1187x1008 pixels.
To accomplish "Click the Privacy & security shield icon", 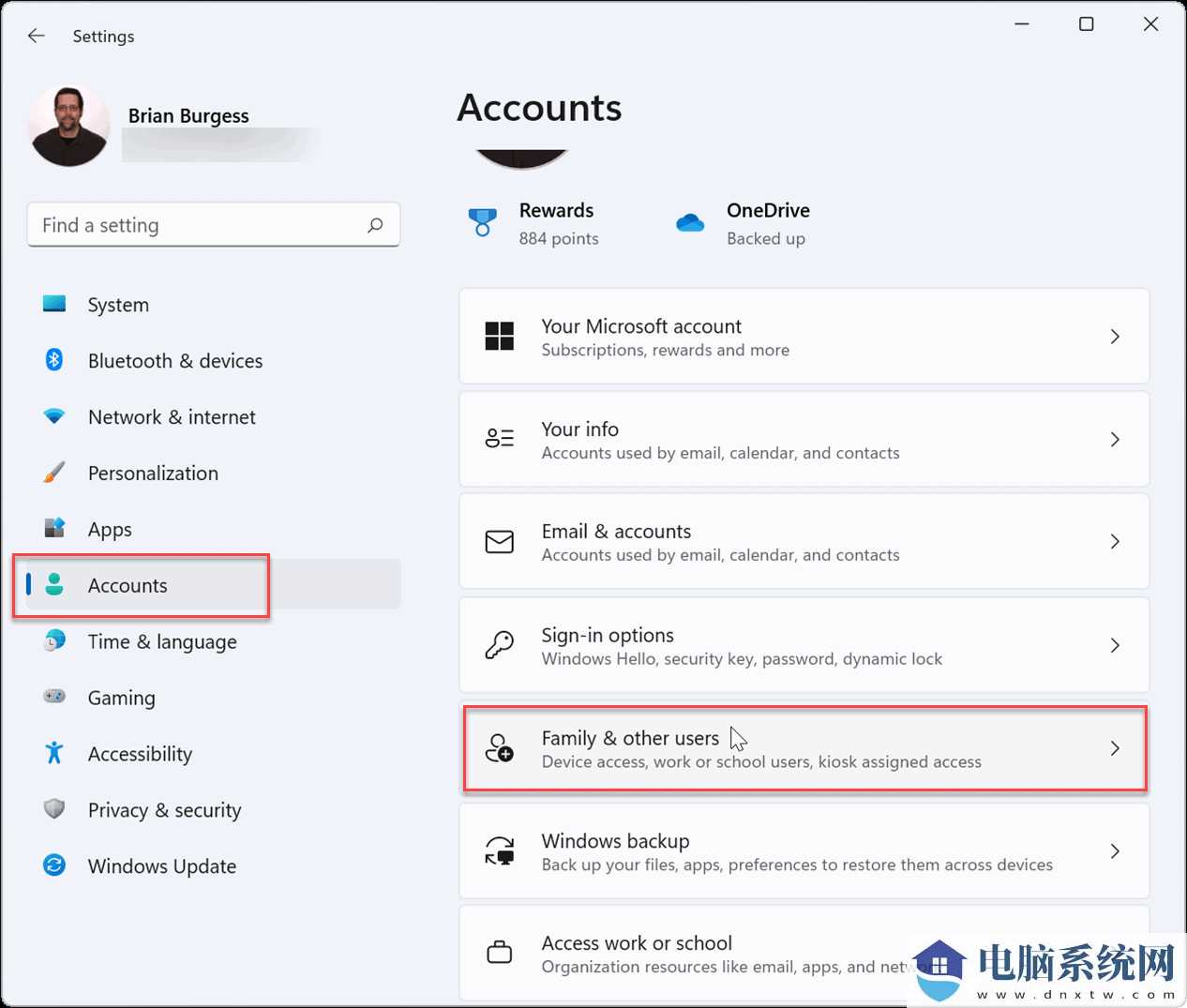I will pos(54,809).
